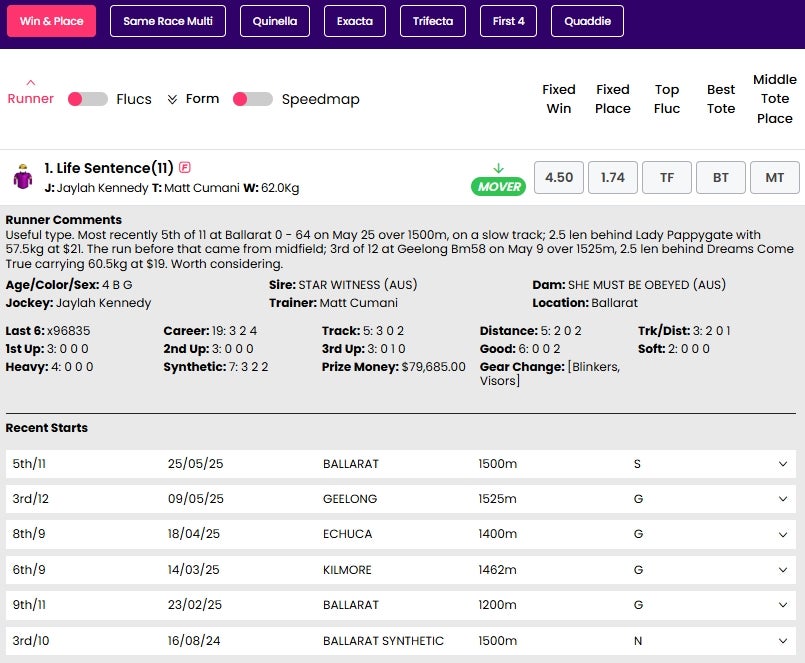The width and height of the screenshot is (805, 663).
Task: Click the pink F badge beside Life Sentence
Action: click(x=185, y=167)
